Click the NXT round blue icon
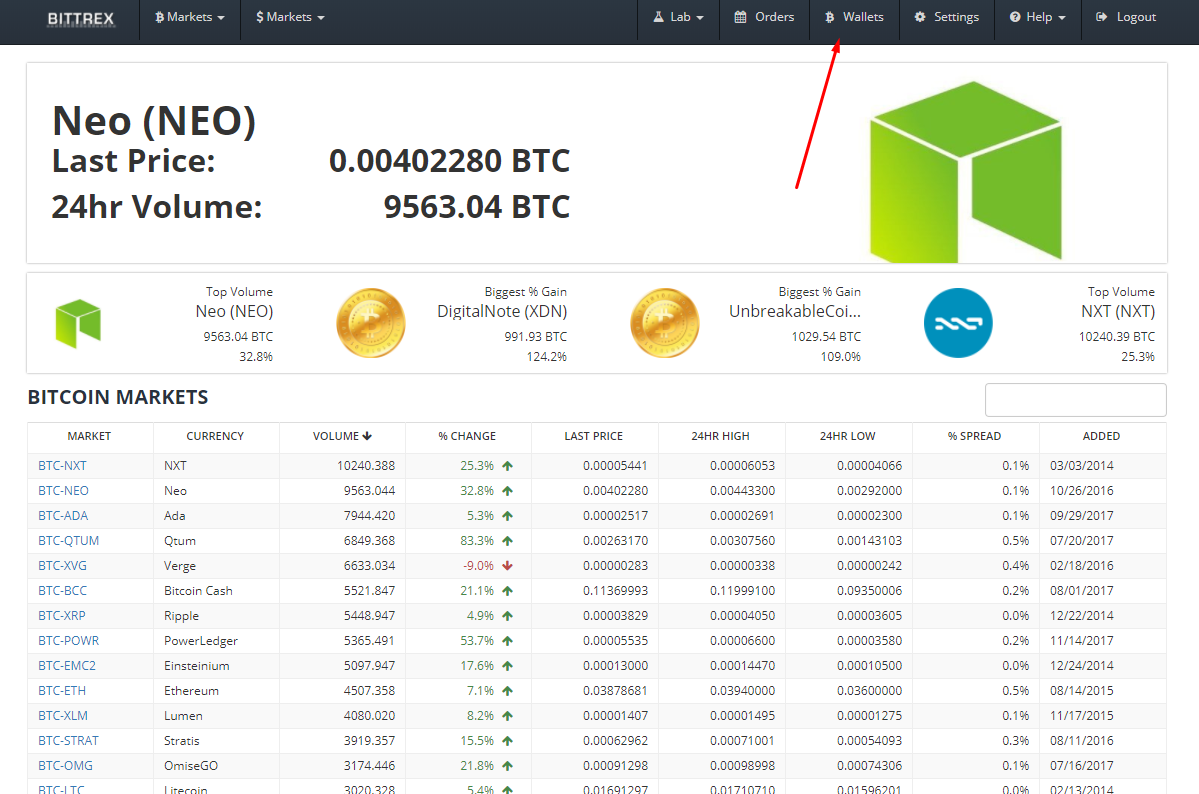Viewport: 1199px width, 794px height. pos(958,323)
